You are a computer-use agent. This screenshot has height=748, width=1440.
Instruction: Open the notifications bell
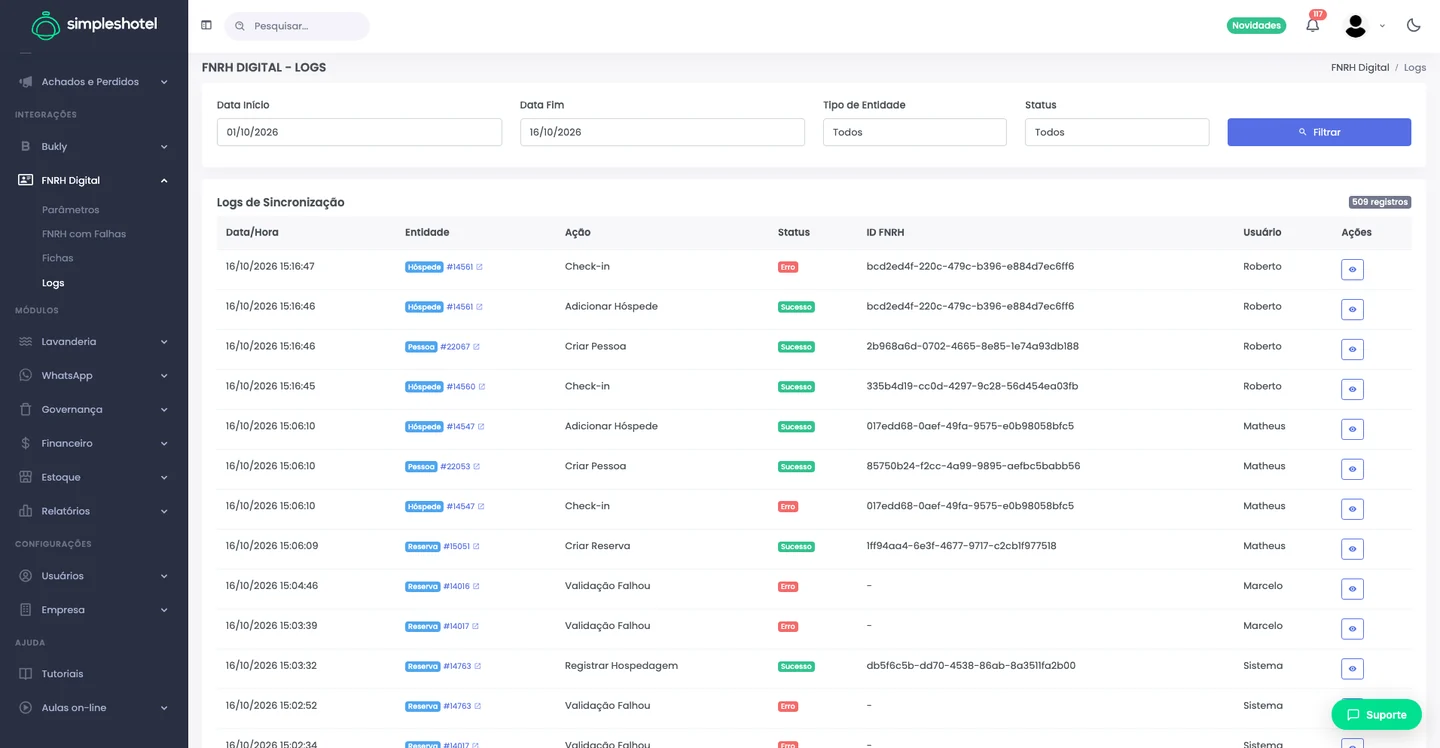point(1313,25)
